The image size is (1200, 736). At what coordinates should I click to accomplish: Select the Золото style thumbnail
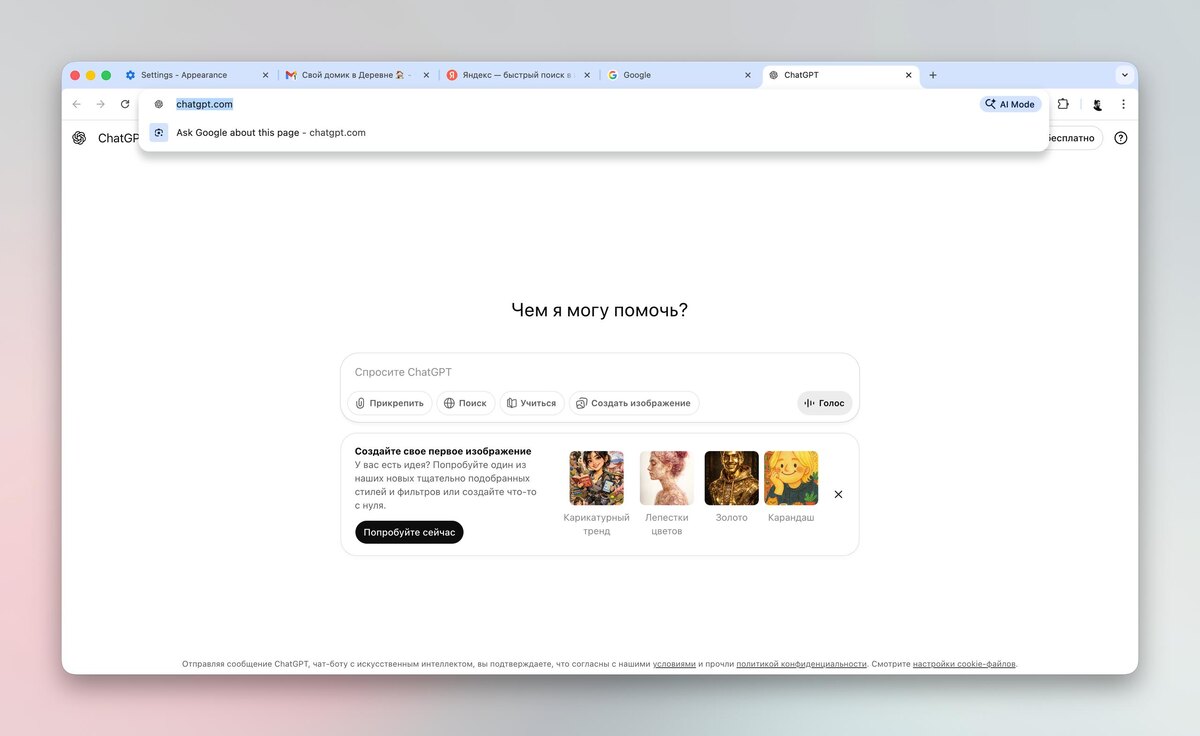click(x=731, y=478)
